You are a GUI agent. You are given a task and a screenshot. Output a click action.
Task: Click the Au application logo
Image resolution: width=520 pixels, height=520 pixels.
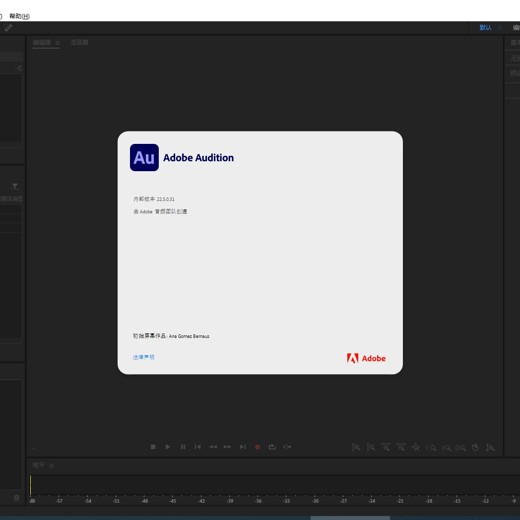pyautogui.click(x=144, y=157)
